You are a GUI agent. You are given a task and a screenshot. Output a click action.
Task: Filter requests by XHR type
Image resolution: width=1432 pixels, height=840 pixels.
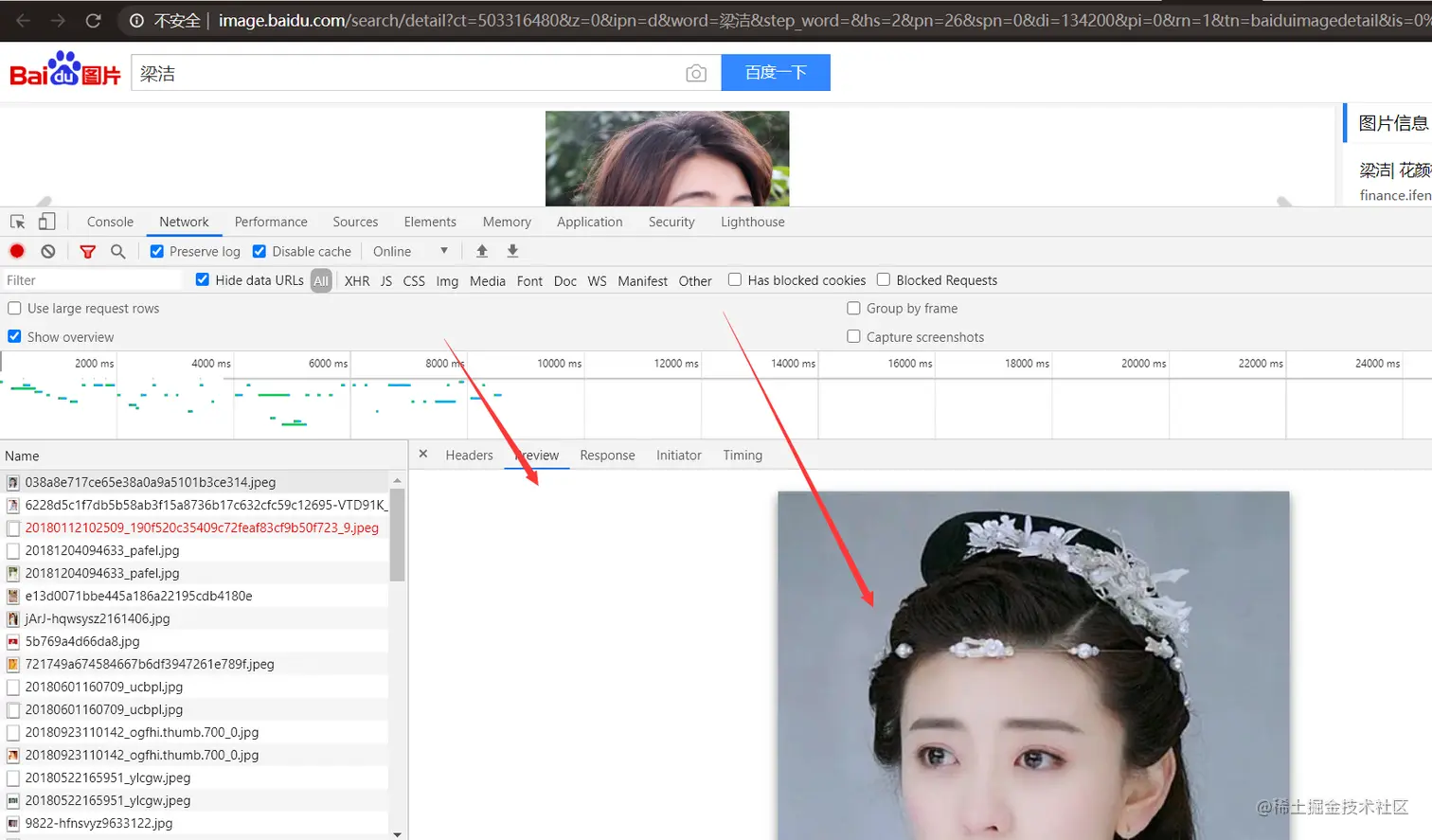tap(357, 281)
